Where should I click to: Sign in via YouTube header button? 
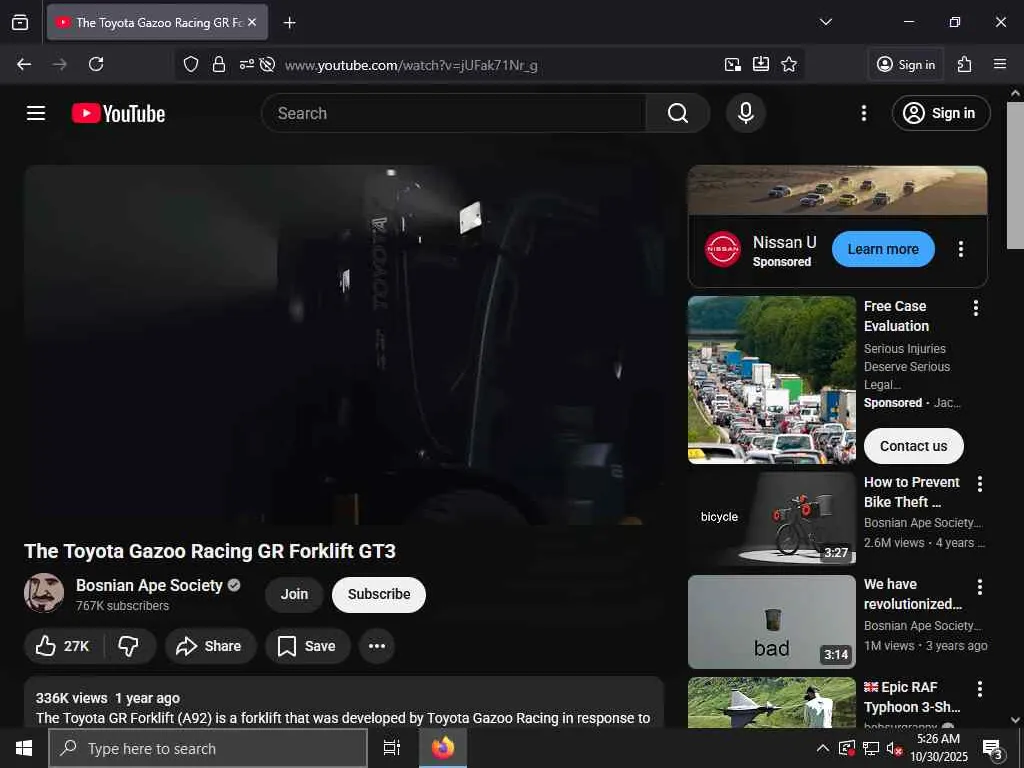pyautogui.click(x=940, y=113)
